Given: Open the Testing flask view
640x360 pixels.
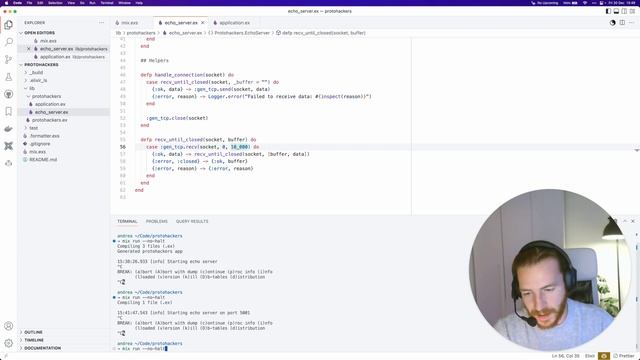Looking at the screenshot, I should [8, 77].
